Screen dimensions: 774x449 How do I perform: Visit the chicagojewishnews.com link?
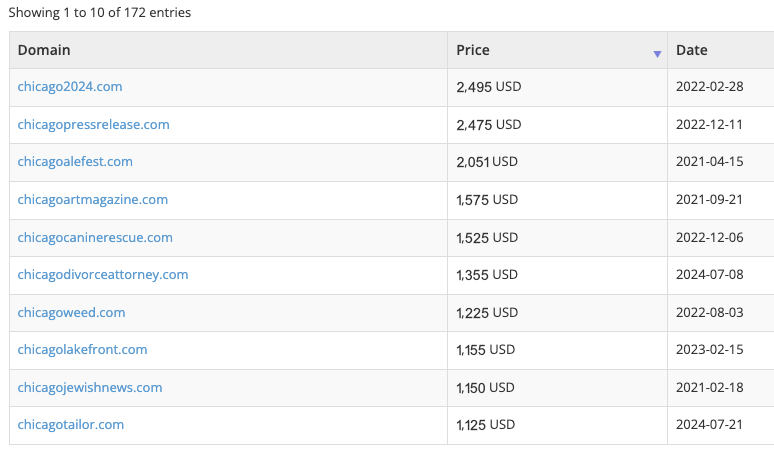coord(90,388)
